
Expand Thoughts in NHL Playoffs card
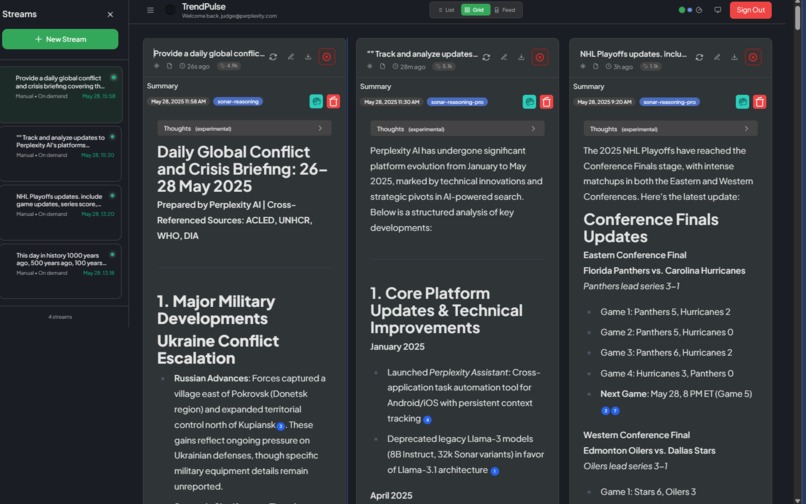pos(670,129)
